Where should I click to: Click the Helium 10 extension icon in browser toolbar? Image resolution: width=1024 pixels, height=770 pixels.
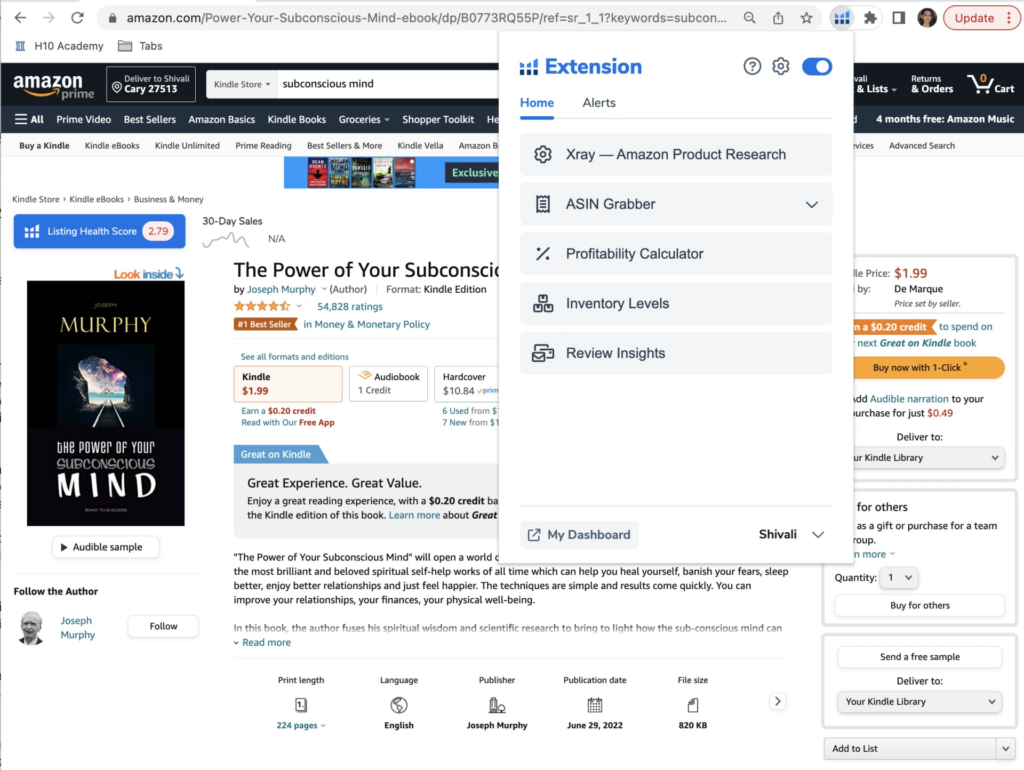click(842, 18)
